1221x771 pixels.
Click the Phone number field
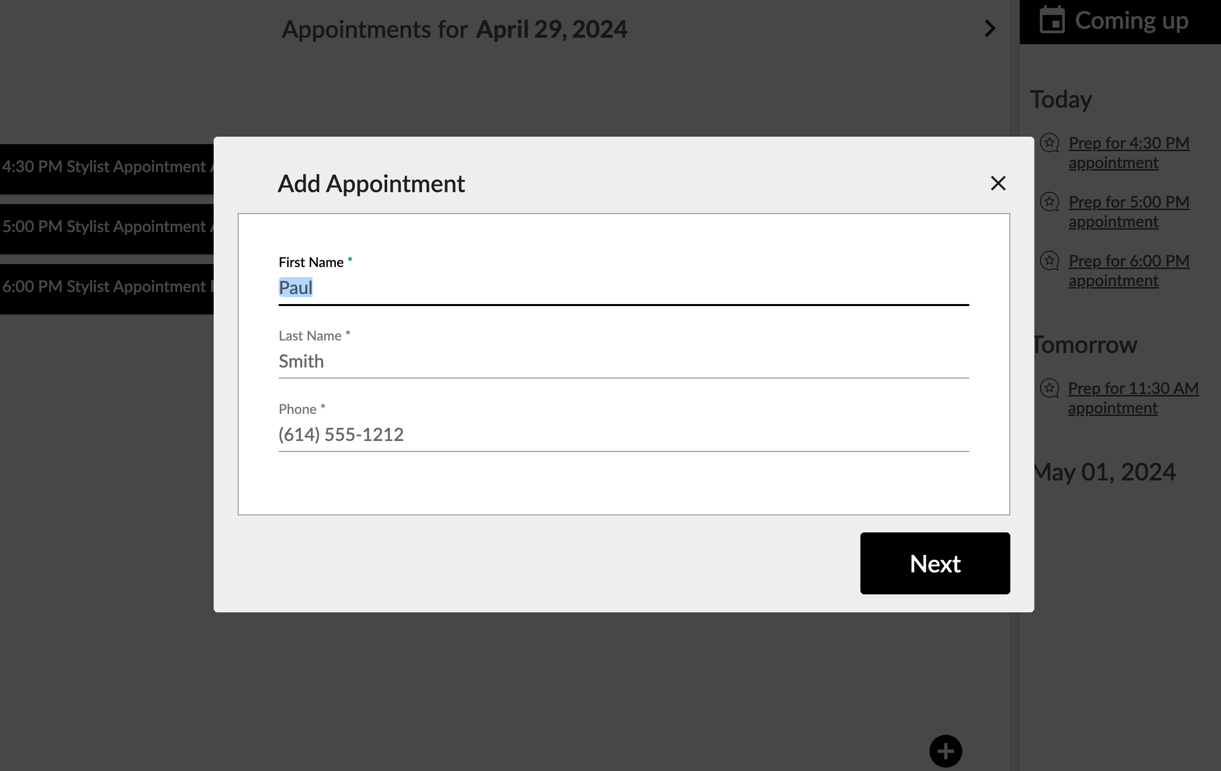[622, 434]
